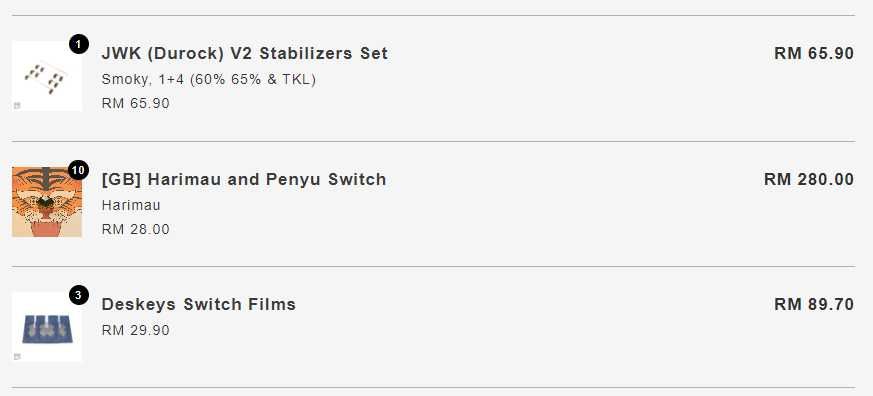Click the quantity badge showing 3
873x396 pixels.
point(79,295)
